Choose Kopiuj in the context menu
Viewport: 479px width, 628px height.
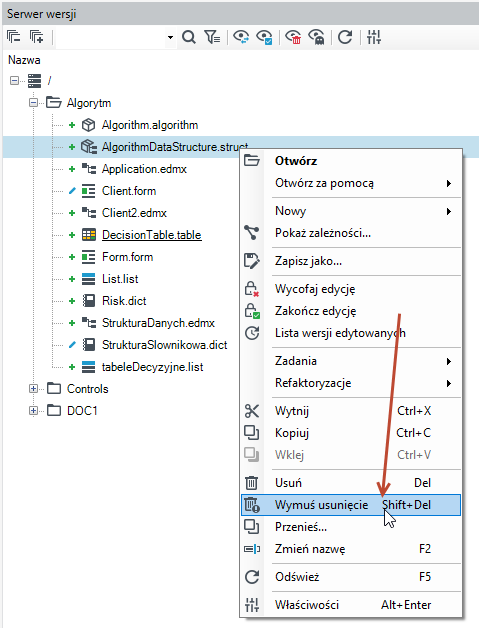coord(351,433)
